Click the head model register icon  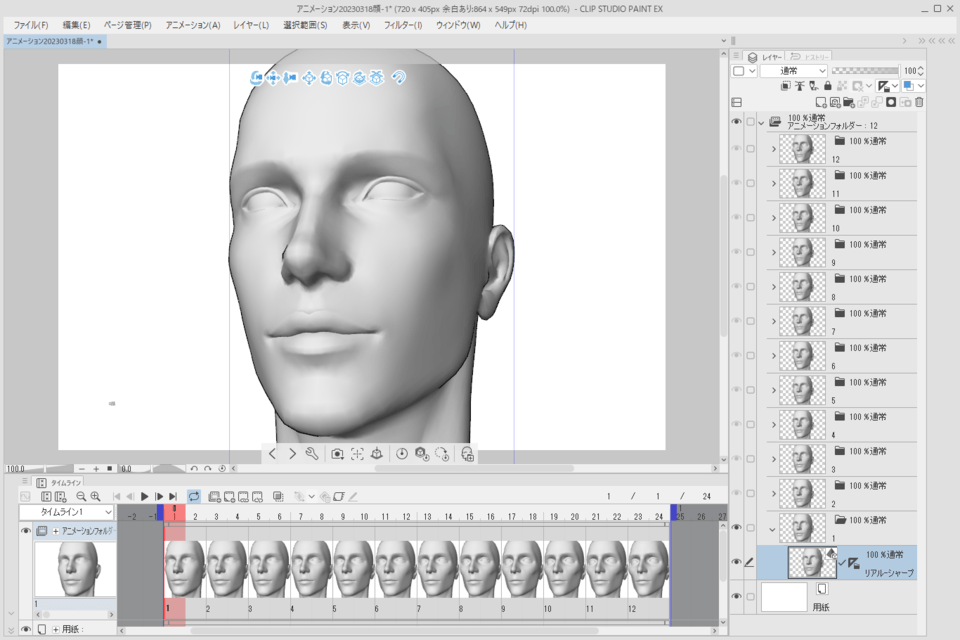(467, 454)
